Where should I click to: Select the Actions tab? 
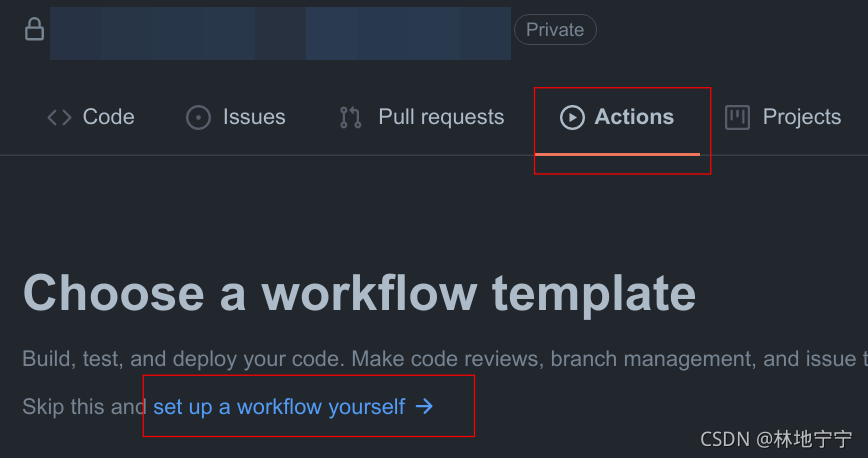(617, 117)
